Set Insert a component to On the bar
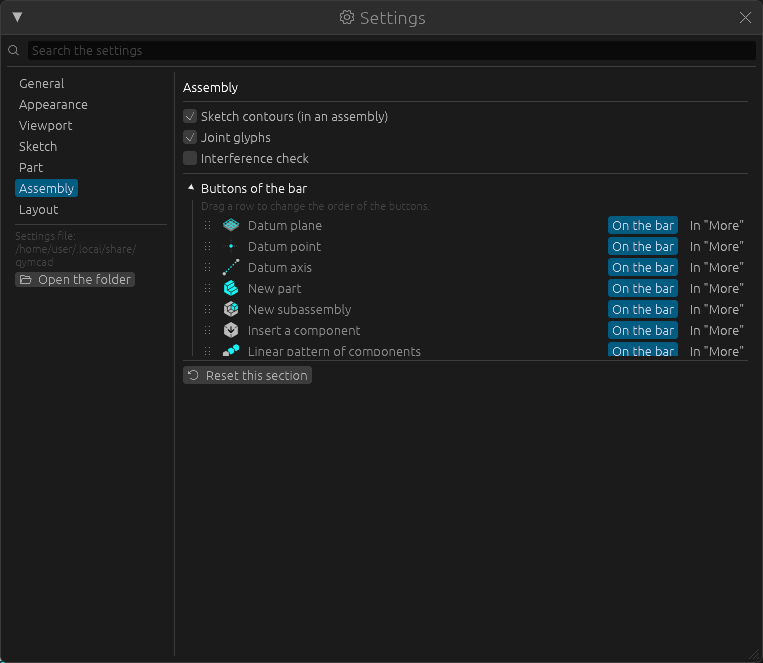 pyautogui.click(x=643, y=330)
